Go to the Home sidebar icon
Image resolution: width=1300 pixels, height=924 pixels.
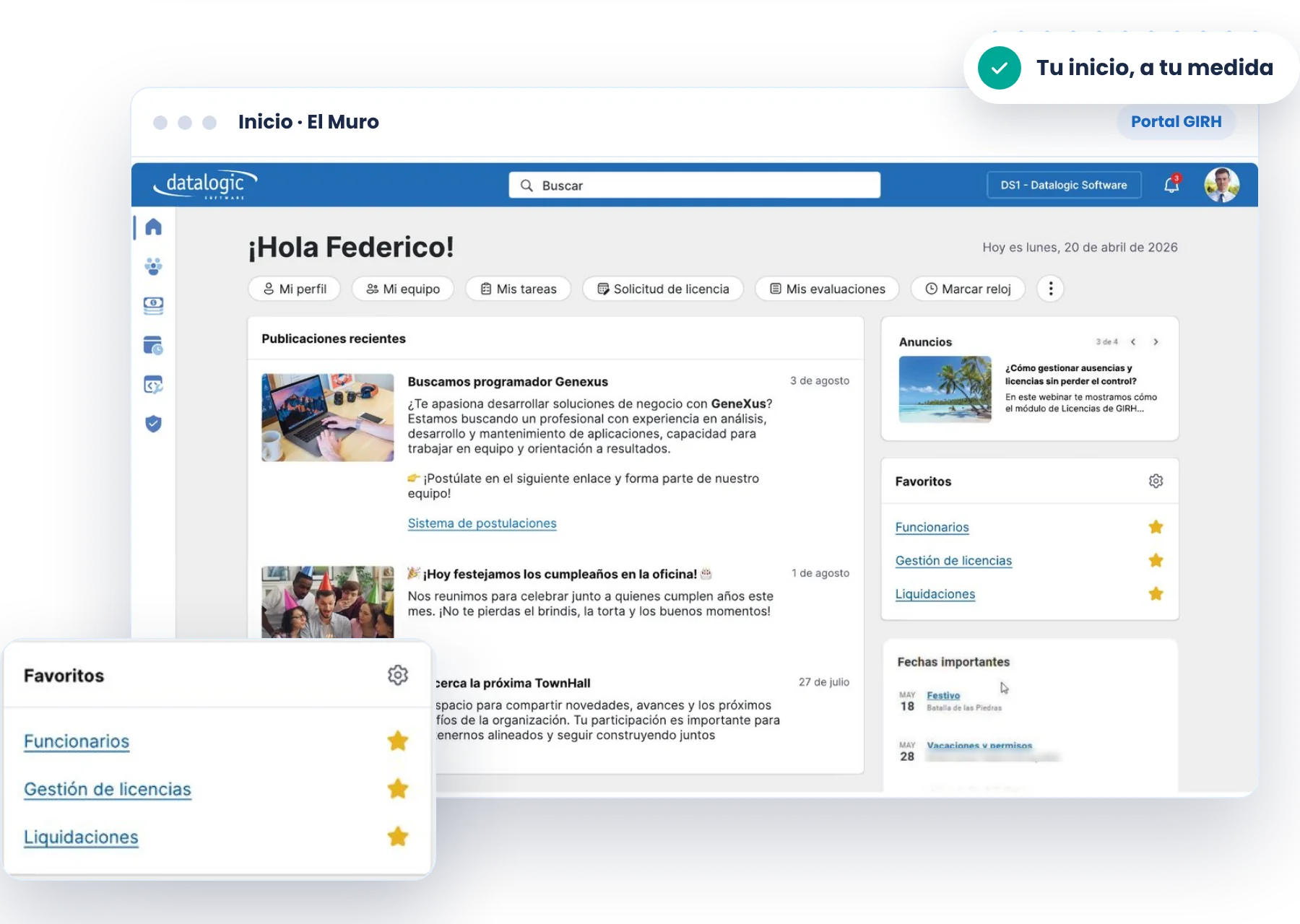153,227
